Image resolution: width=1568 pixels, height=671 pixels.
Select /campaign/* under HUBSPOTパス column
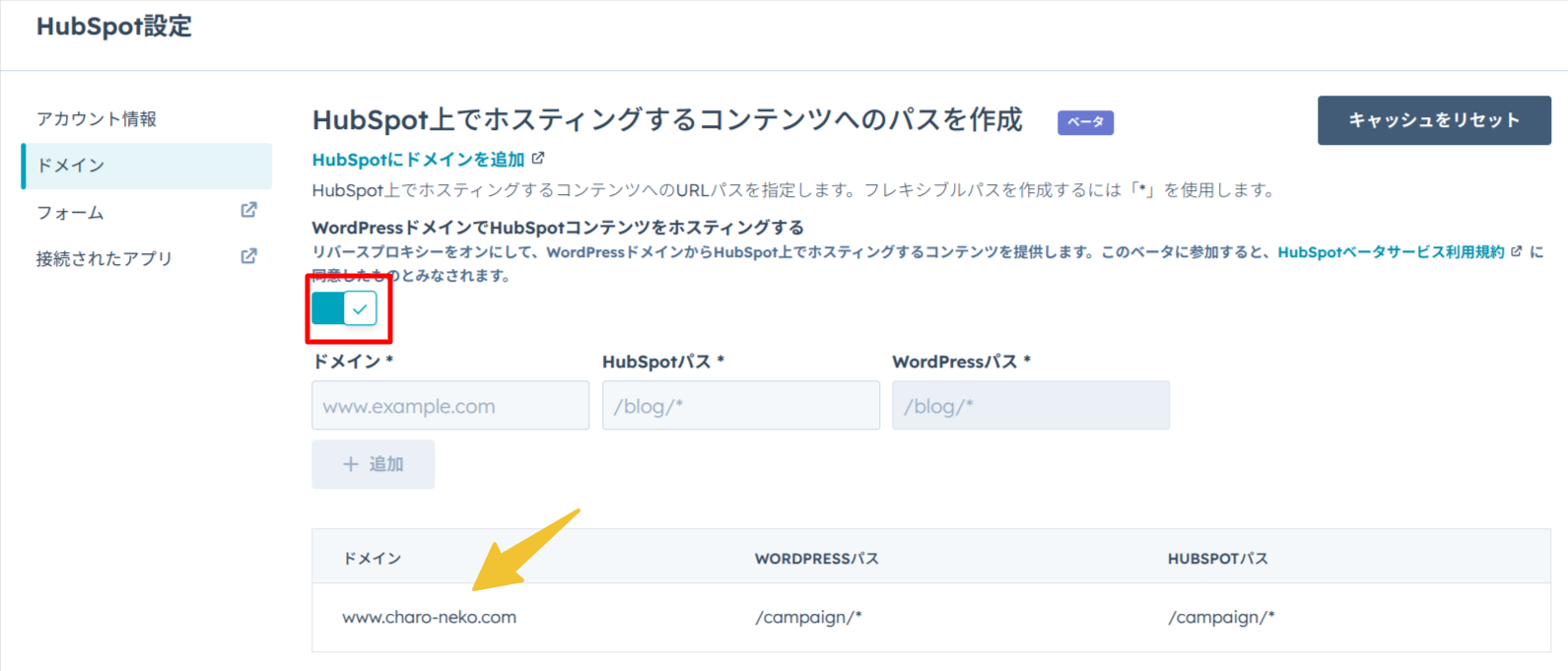1221,618
